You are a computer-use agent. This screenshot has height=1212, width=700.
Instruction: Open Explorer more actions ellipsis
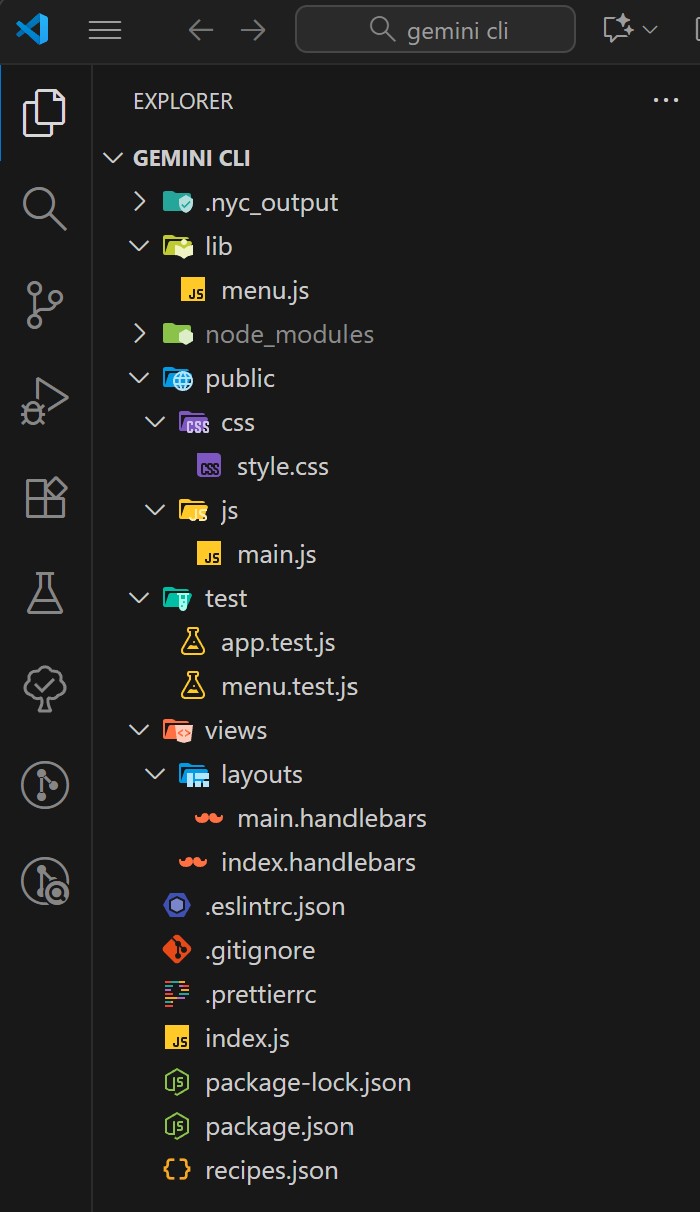click(665, 101)
